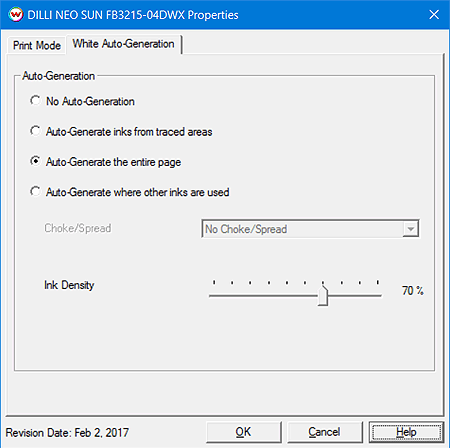Click the app logo icon in title bar
The width and height of the screenshot is (450, 448).
click(16, 15)
